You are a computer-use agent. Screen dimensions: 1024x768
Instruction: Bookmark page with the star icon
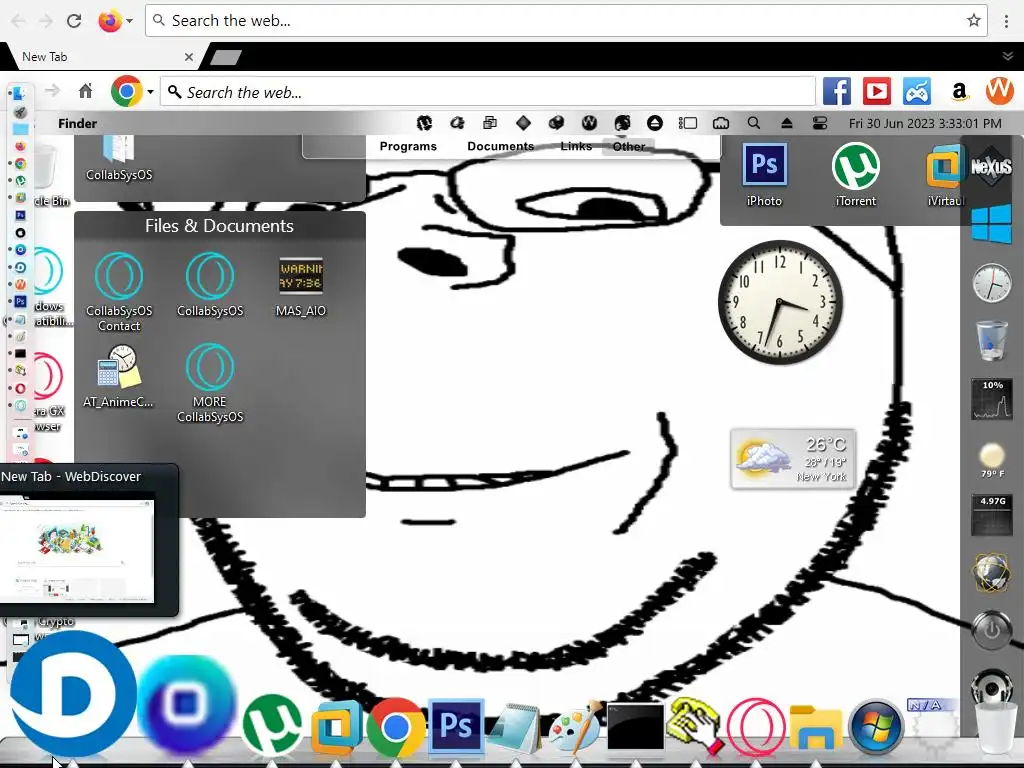974,20
